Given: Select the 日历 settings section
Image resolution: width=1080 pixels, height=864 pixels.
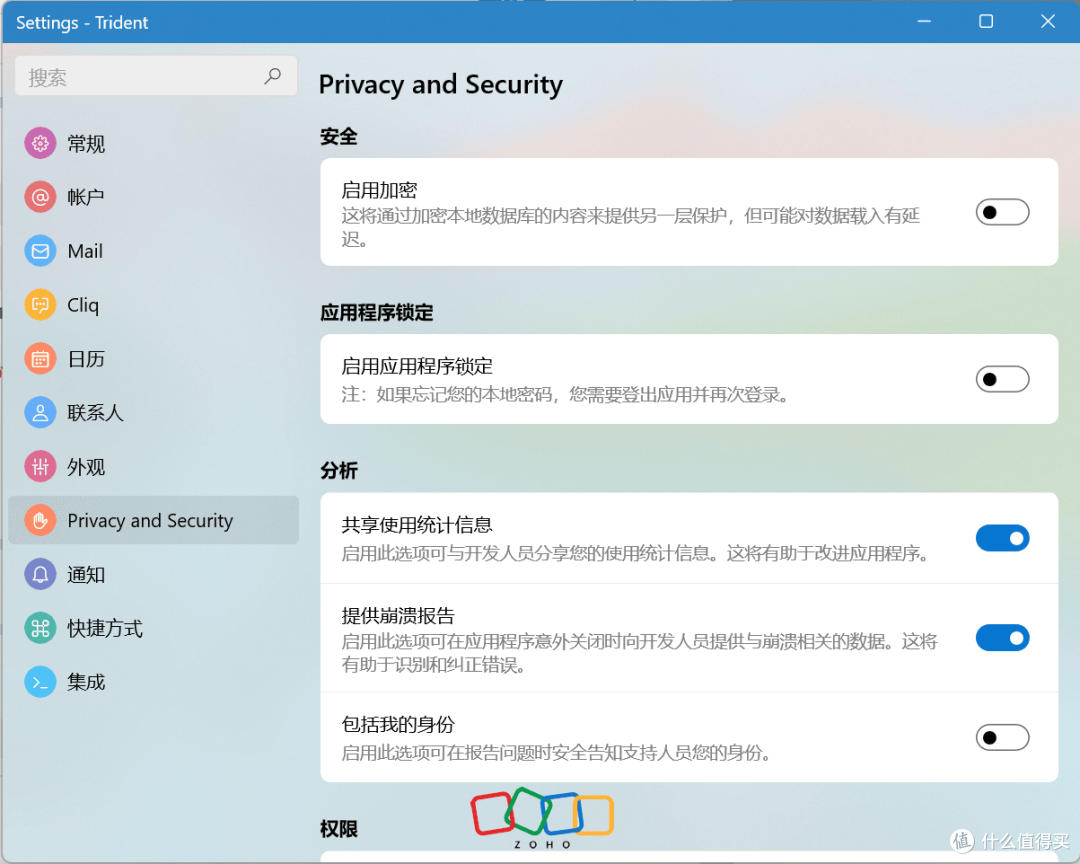Looking at the screenshot, I should [154, 358].
